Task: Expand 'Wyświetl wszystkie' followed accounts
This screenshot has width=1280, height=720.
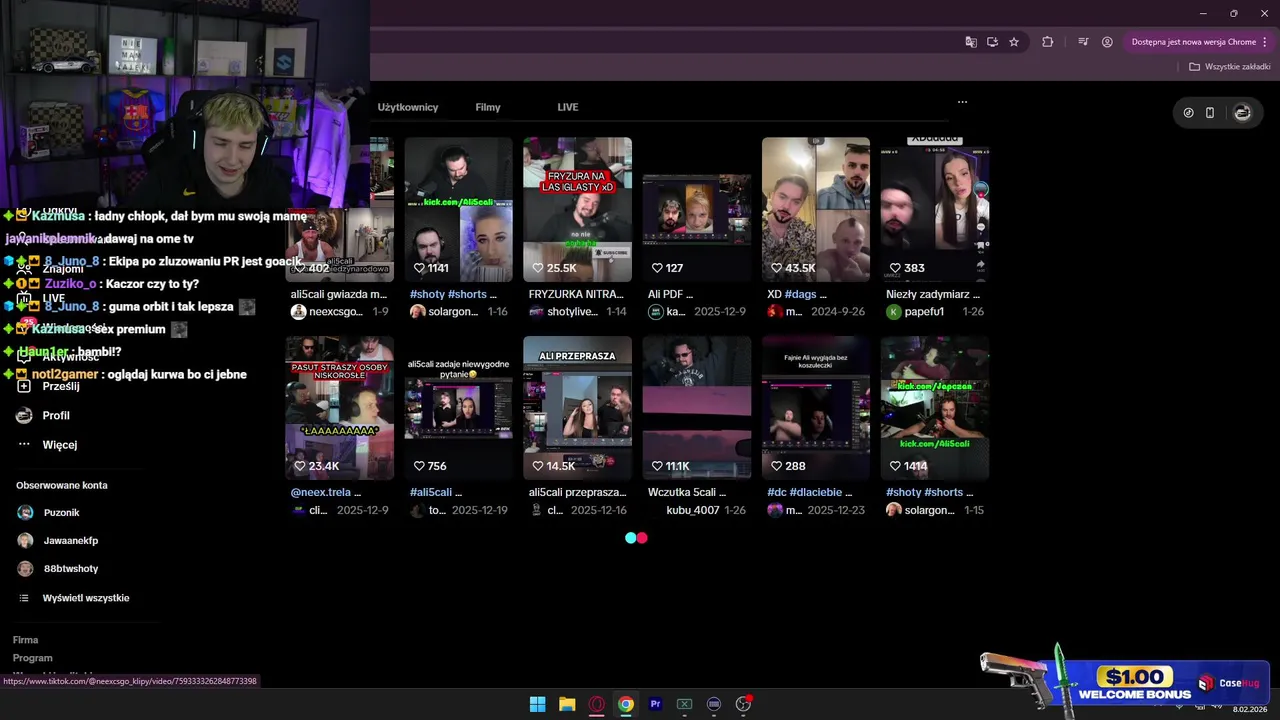Action: tap(85, 598)
